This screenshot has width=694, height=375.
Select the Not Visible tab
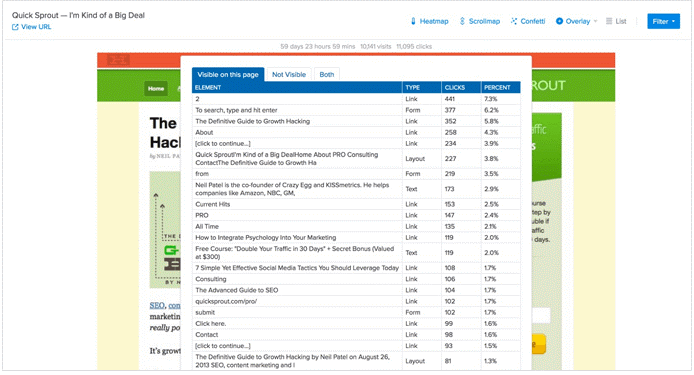click(289, 74)
